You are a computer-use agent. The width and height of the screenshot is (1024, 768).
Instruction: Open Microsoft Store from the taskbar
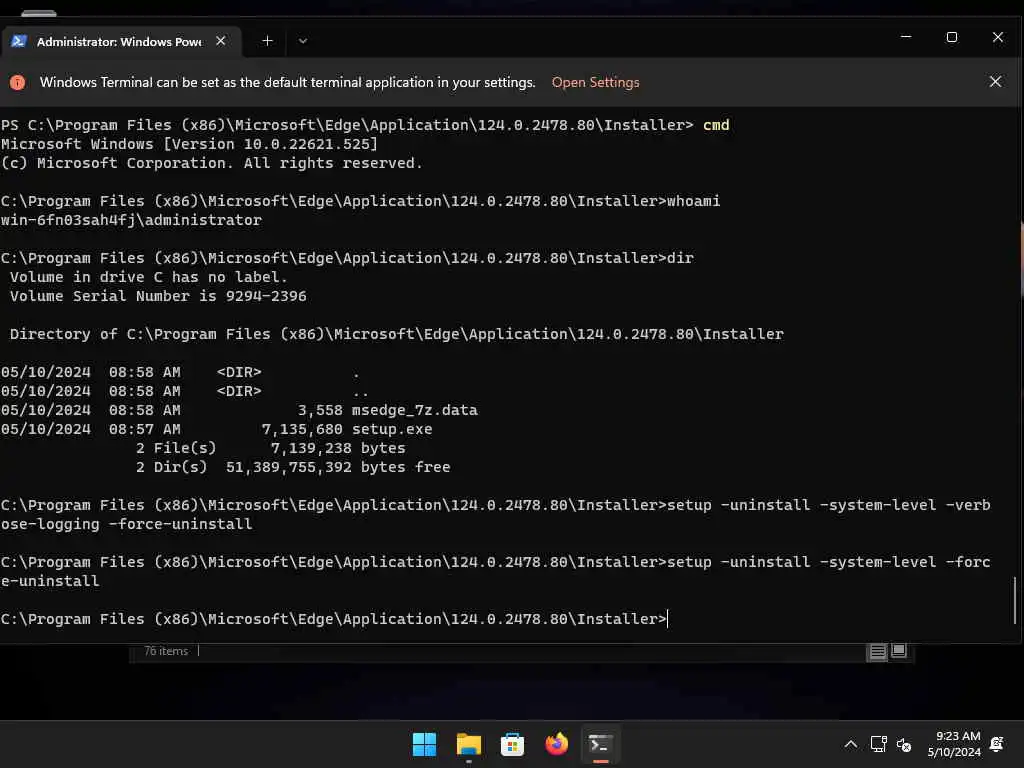(513, 744)
